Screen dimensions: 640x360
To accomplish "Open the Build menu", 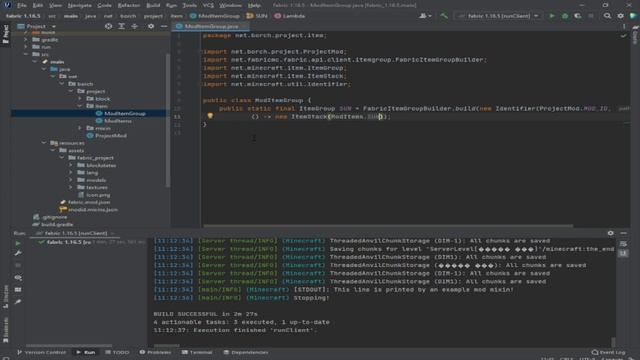I will (x=153, y=5).
